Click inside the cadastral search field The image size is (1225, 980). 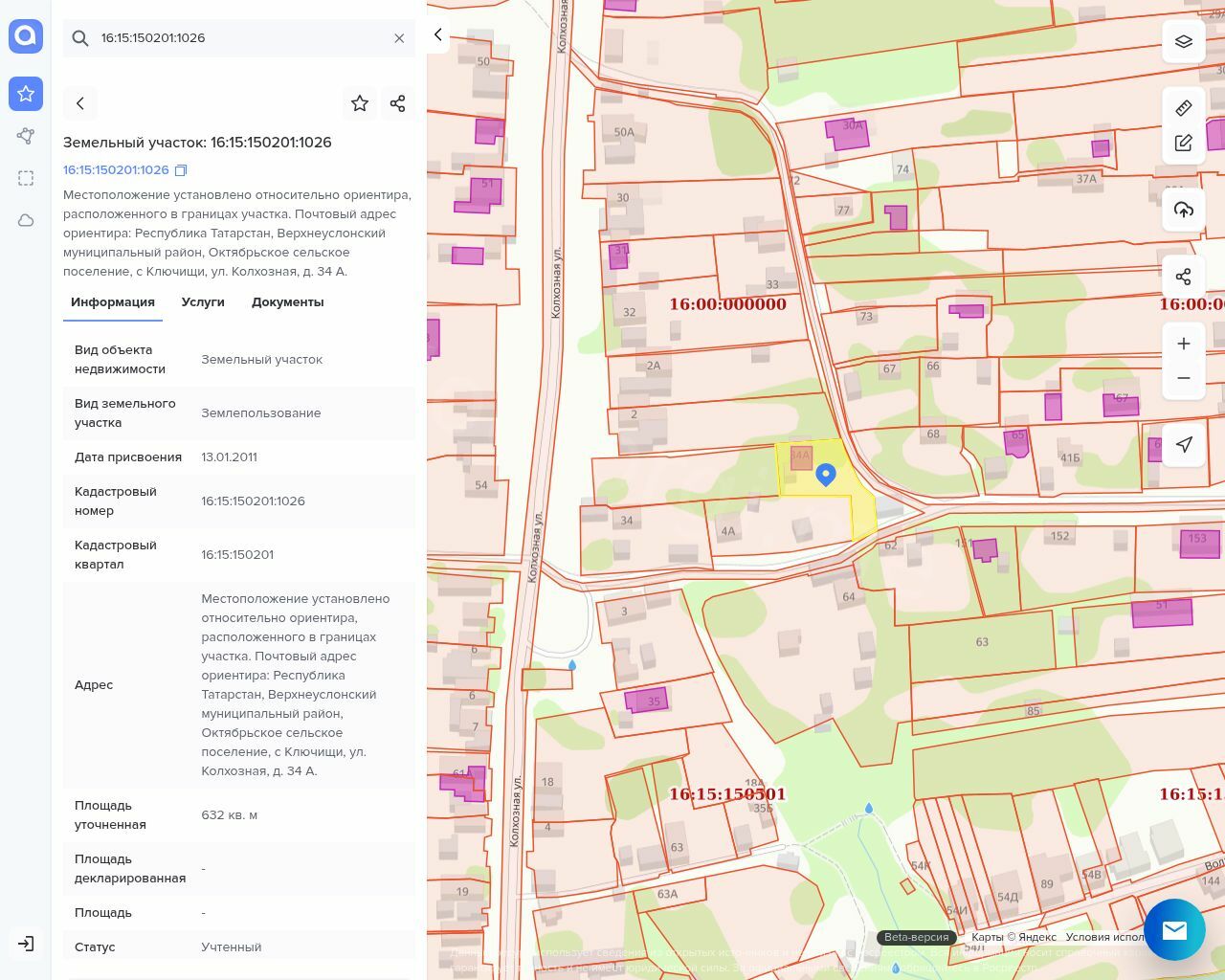[239, 38]
